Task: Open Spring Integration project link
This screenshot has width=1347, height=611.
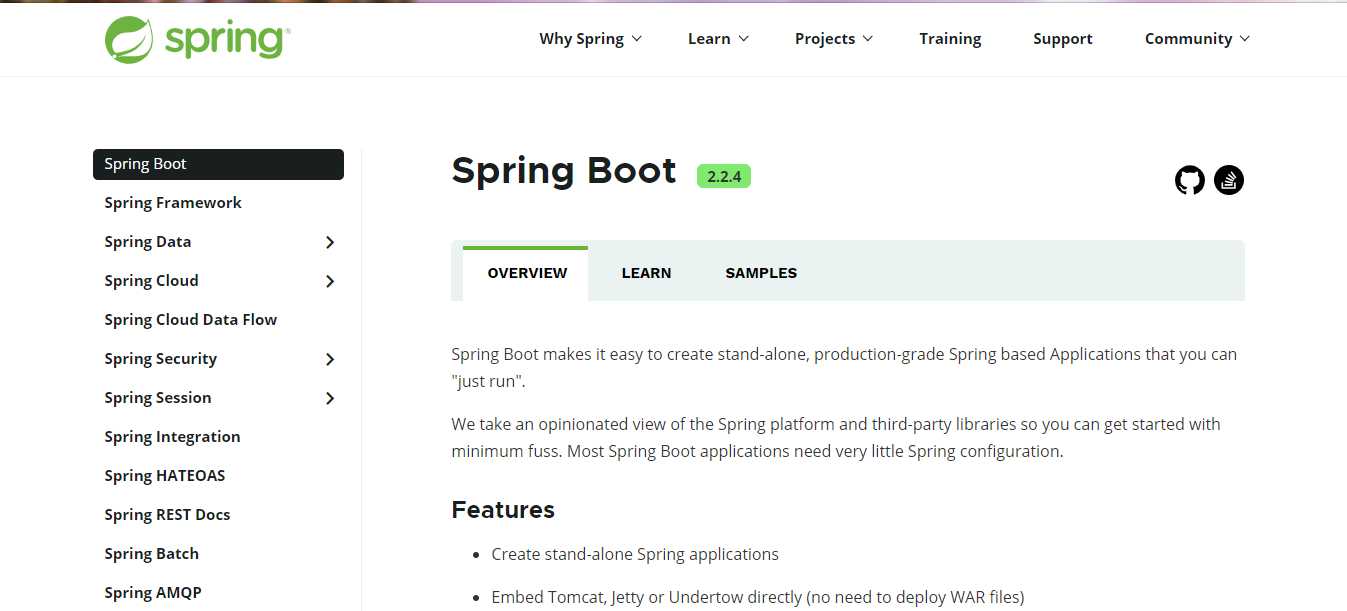Action: pos(172,437)
